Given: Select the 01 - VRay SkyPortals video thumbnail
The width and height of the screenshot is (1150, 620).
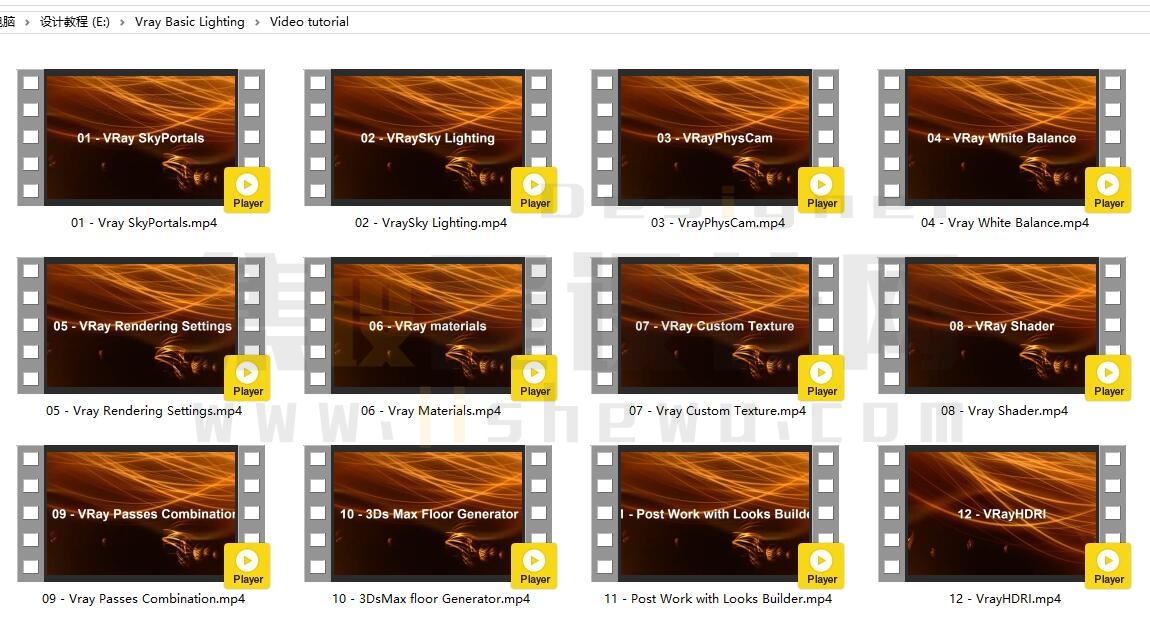Looking at the screenshot, I should (x=141, y=137).
